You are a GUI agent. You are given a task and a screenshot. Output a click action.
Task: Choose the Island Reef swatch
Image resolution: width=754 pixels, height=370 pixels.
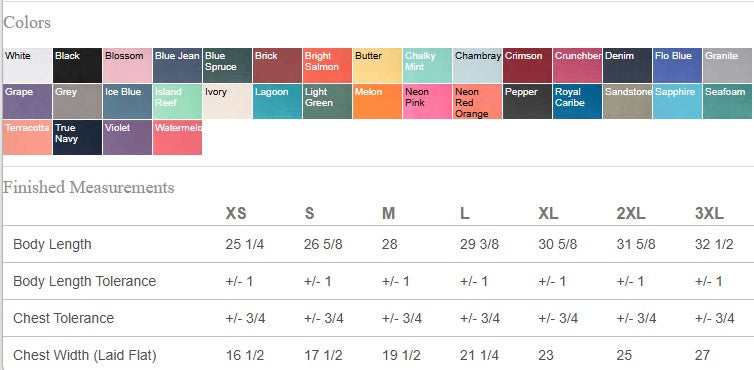[177, 102]
